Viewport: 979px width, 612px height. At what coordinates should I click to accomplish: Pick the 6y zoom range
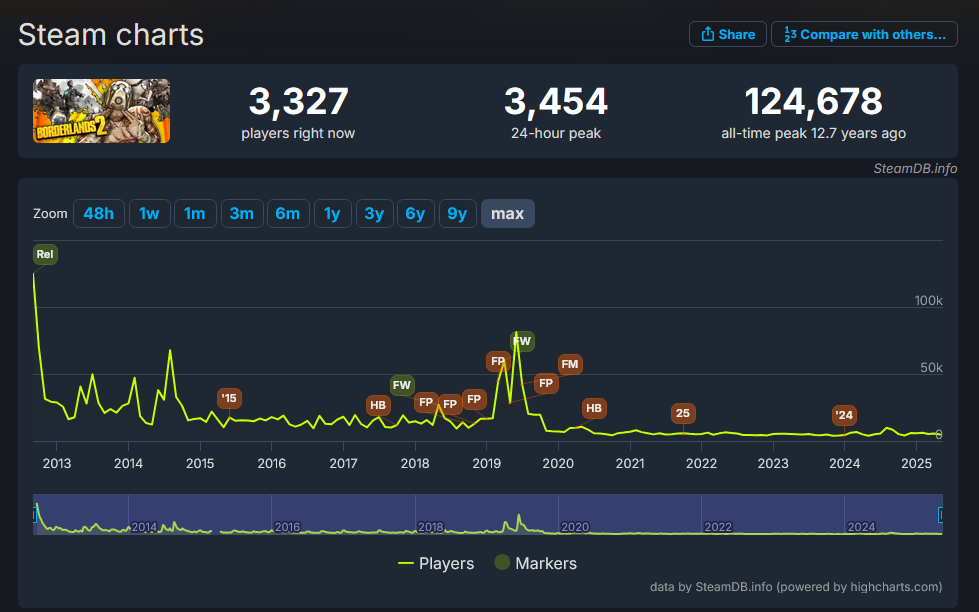pos(415,214)
